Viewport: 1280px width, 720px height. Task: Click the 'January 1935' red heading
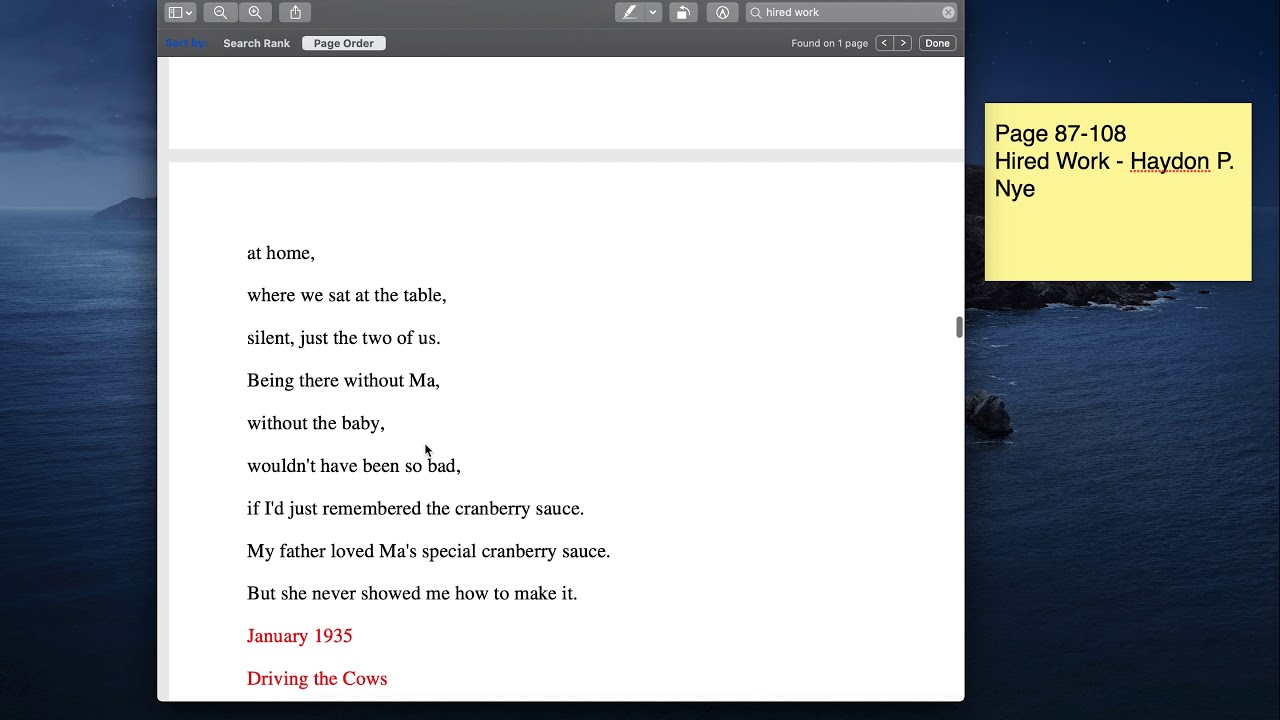[x=300, y=636]
